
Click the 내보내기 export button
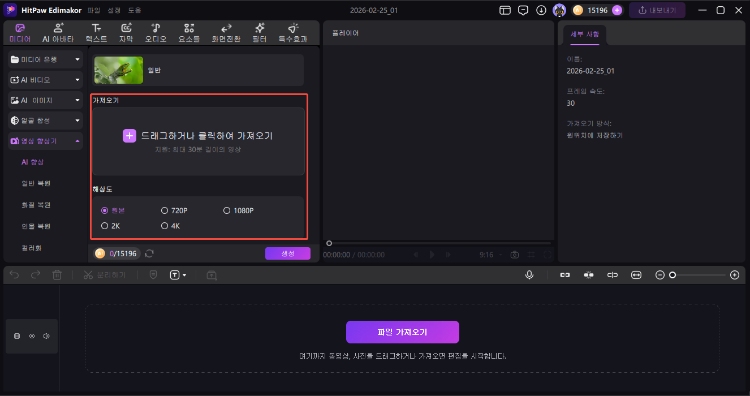(657, 10)
